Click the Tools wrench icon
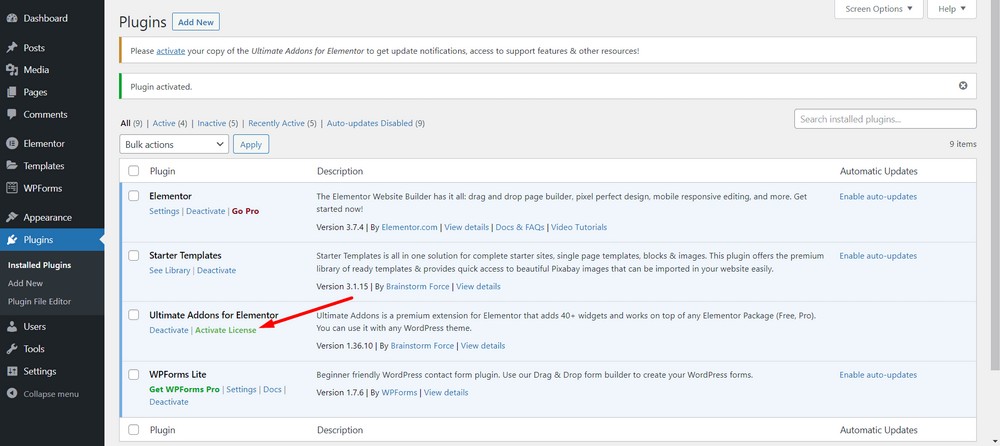Image resolution: width=1000 pixels, height=446 pixels. [x=11, y=349]
